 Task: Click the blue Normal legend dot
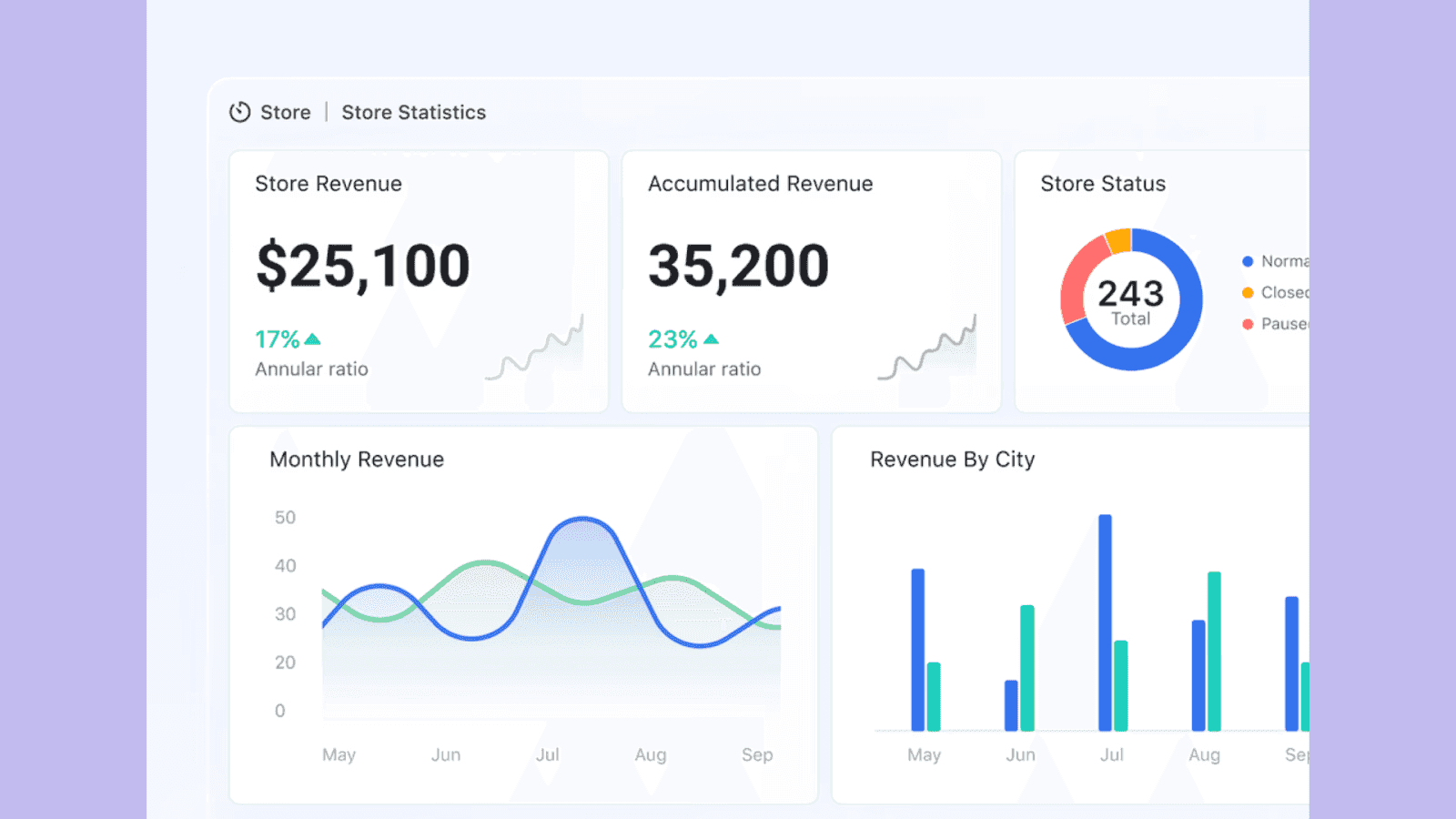coord(1246,260)
